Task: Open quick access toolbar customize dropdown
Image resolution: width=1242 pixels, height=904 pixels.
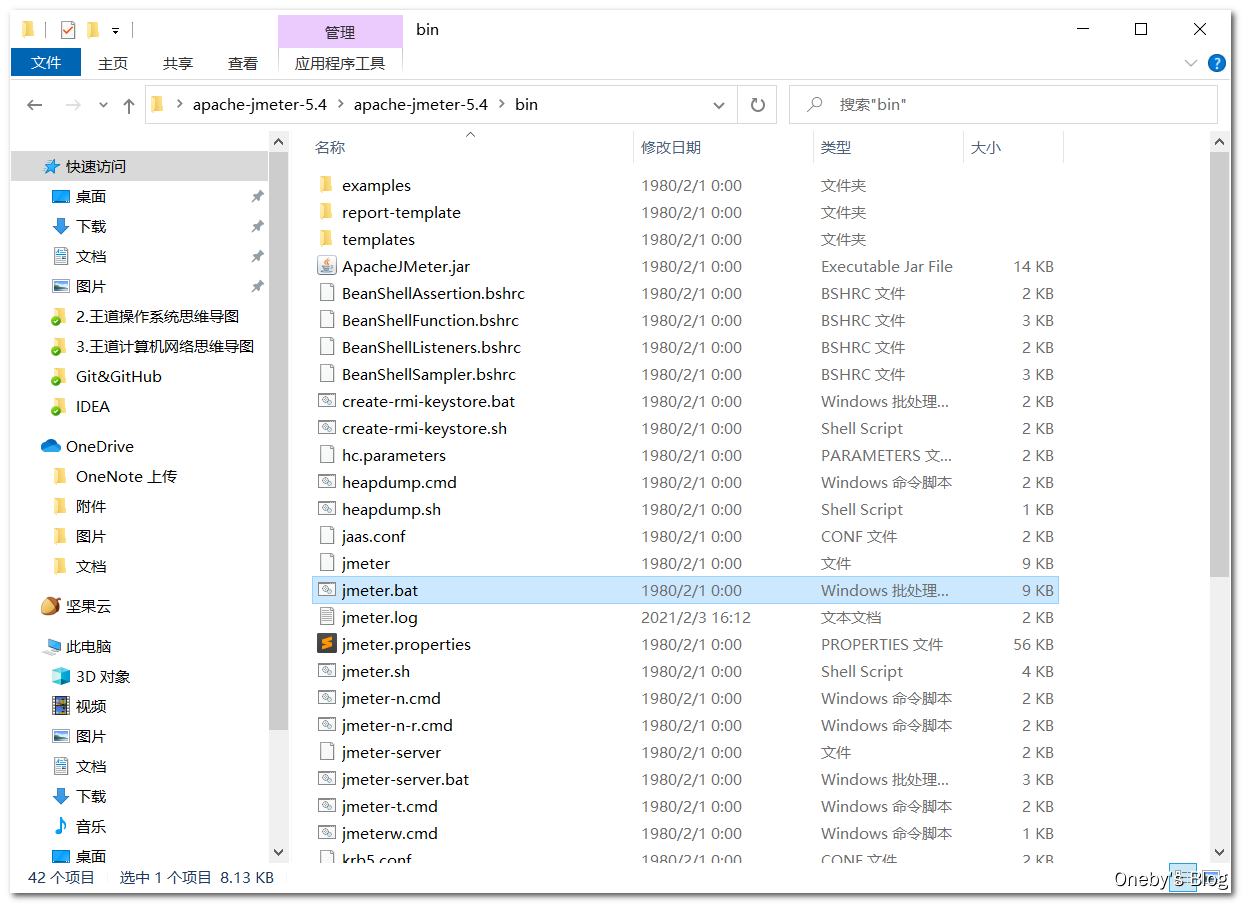Action: [x=115, y=31]
